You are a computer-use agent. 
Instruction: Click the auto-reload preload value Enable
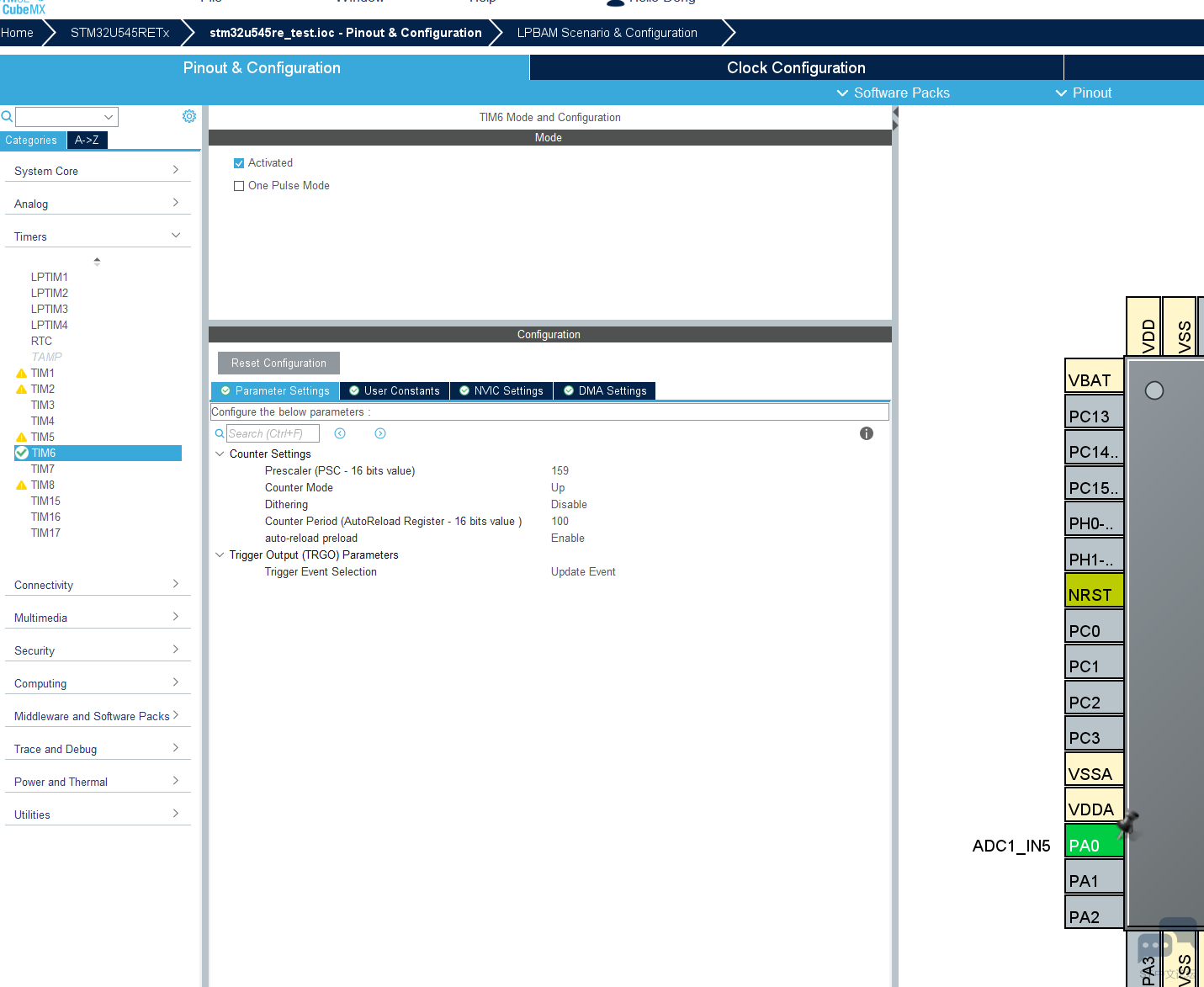coord(568,538)
